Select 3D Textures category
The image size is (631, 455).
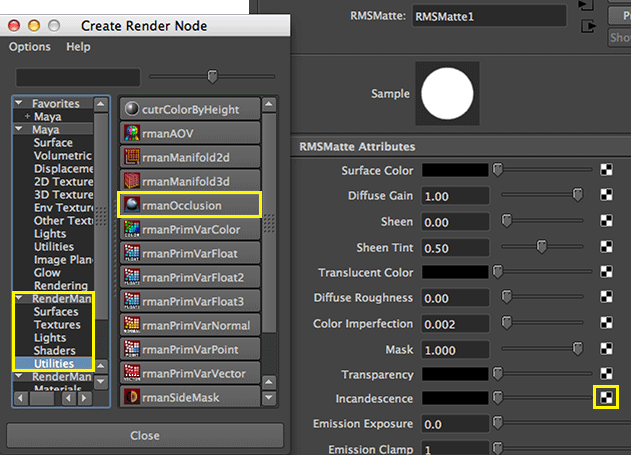tap(63, 195)
